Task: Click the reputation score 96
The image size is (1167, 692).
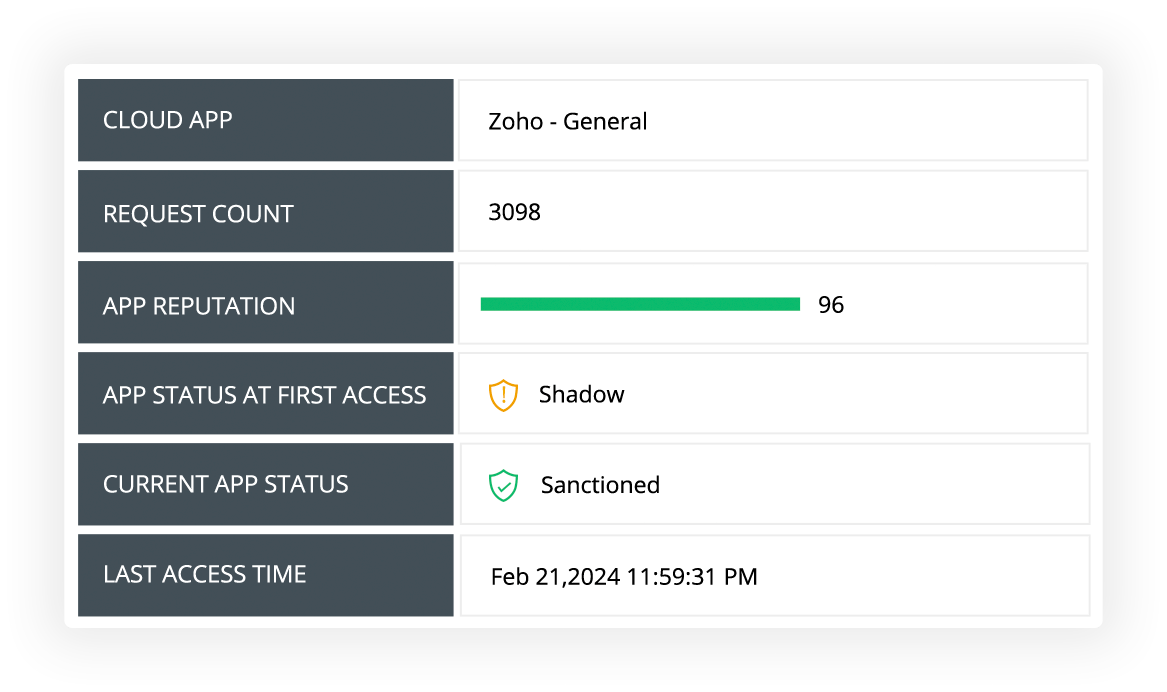Action: (x=831, y=305)
